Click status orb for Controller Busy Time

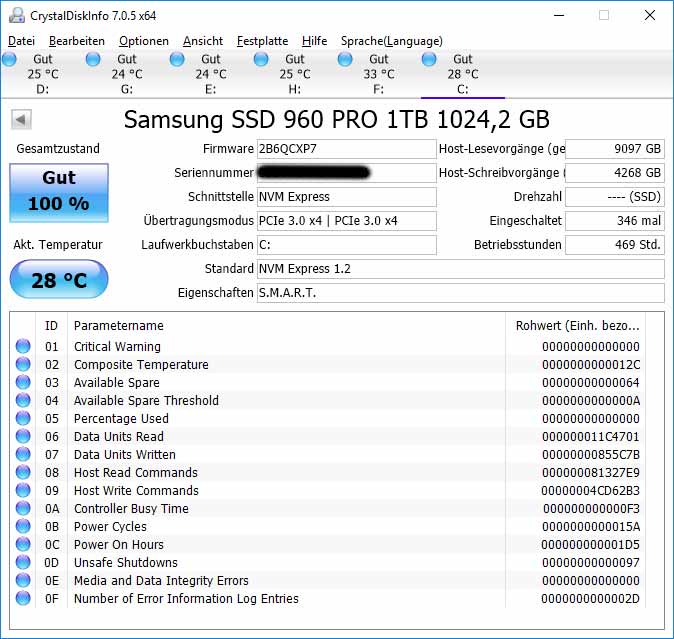(x=23, y=509)
